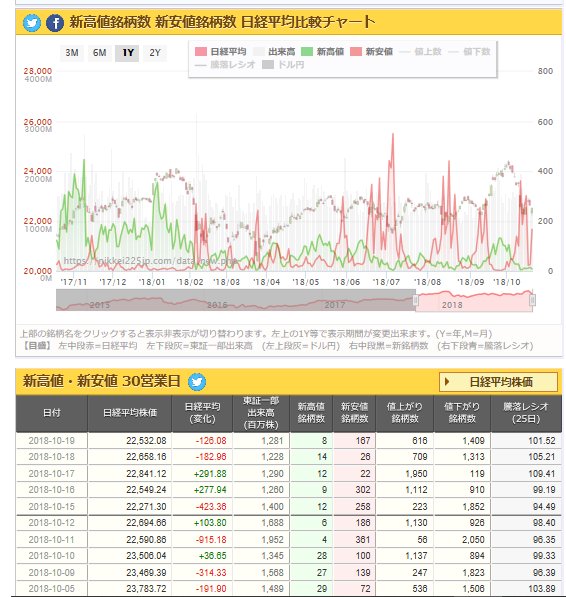This screenshot has height=597, width=566.
Task: Click x-axis label '18/02
Action: 190,283
